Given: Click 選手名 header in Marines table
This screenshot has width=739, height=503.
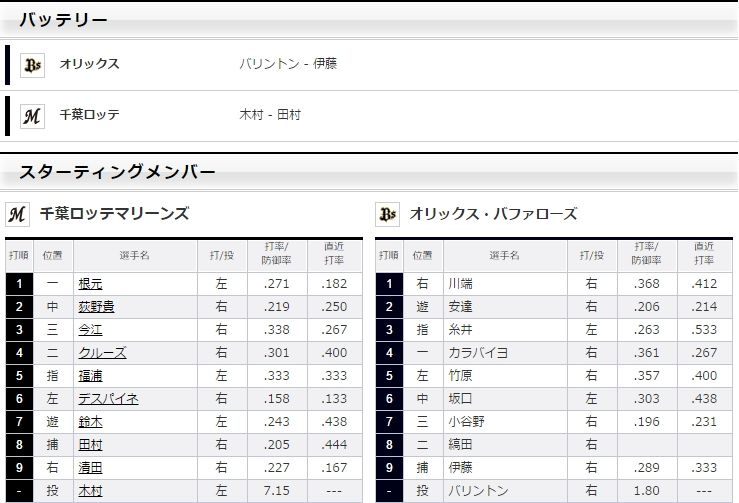Looking at the screenshot, I should 135,256.
